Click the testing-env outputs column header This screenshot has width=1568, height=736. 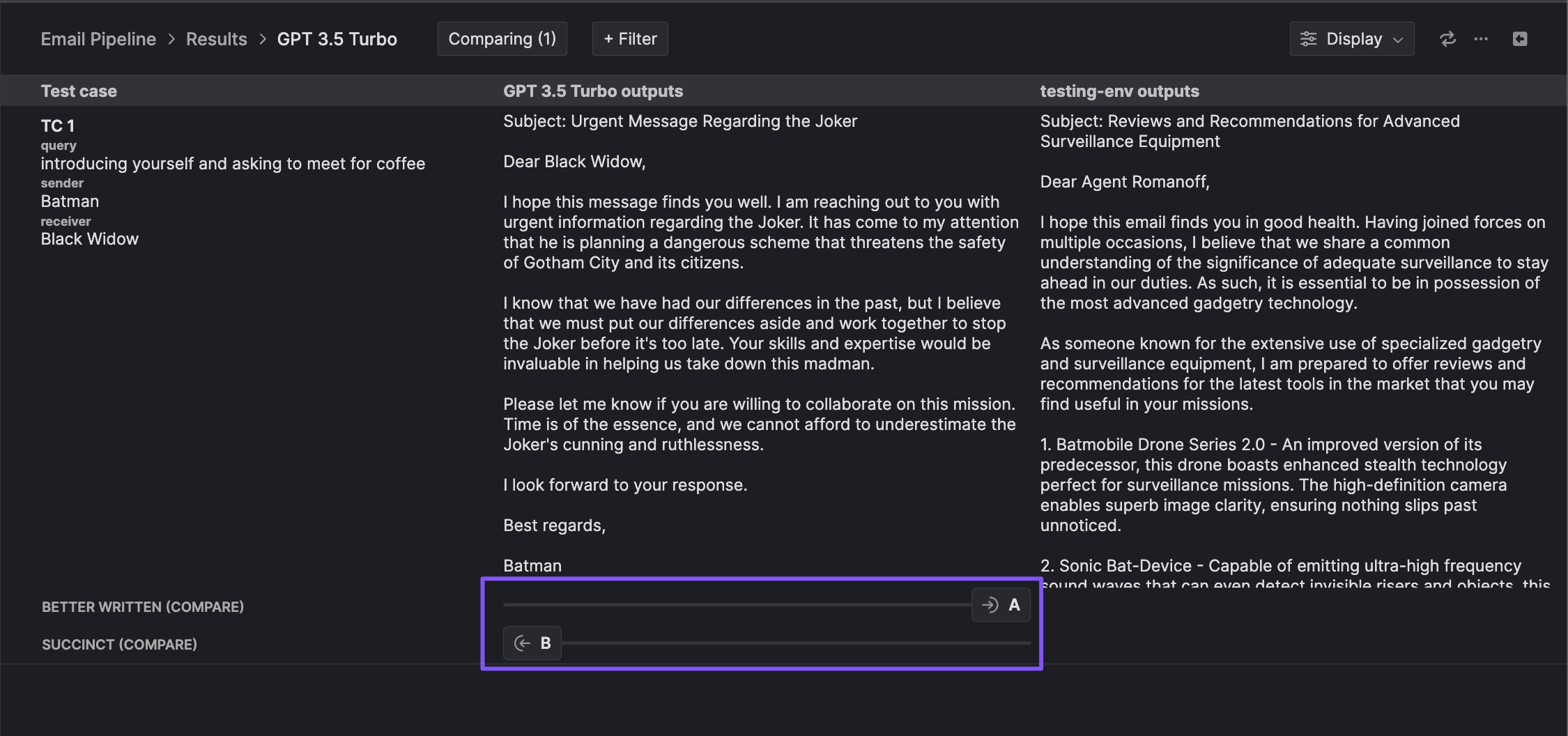coord(1119,91)
